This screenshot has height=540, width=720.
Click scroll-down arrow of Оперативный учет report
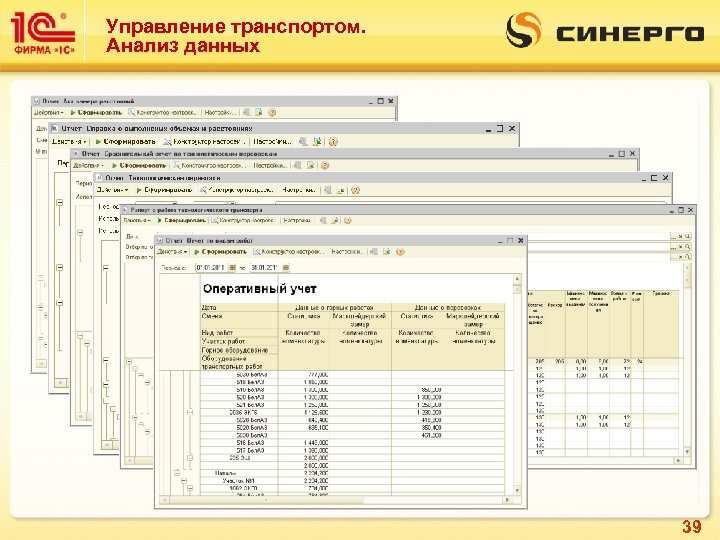(517, 490)
